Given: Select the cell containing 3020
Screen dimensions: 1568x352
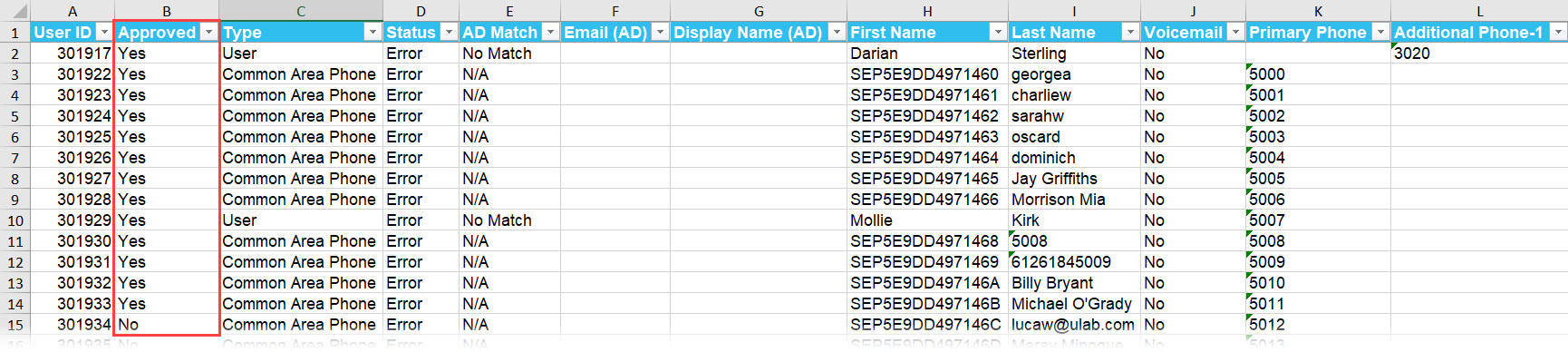Looking at the screenshot, I should (1479, 54).
